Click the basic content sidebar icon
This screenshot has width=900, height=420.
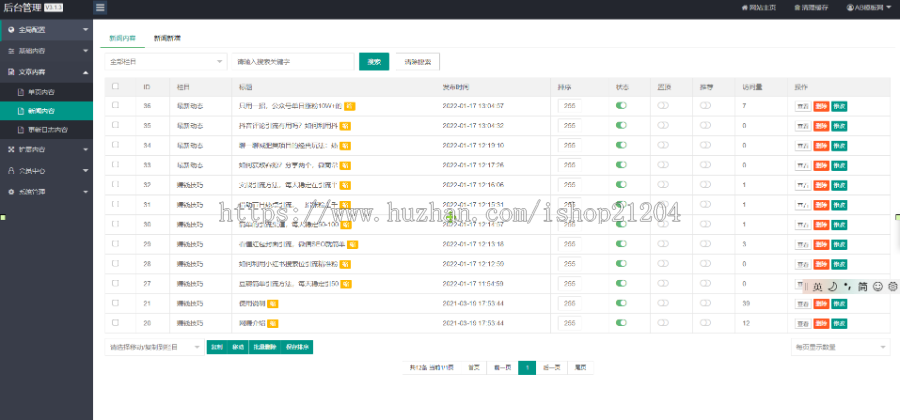(11, 51)
